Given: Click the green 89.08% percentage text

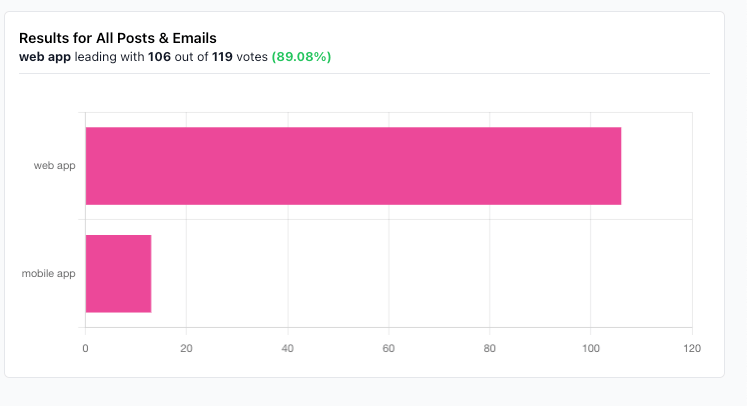Looking at the screenshot, I should (301, 57).
